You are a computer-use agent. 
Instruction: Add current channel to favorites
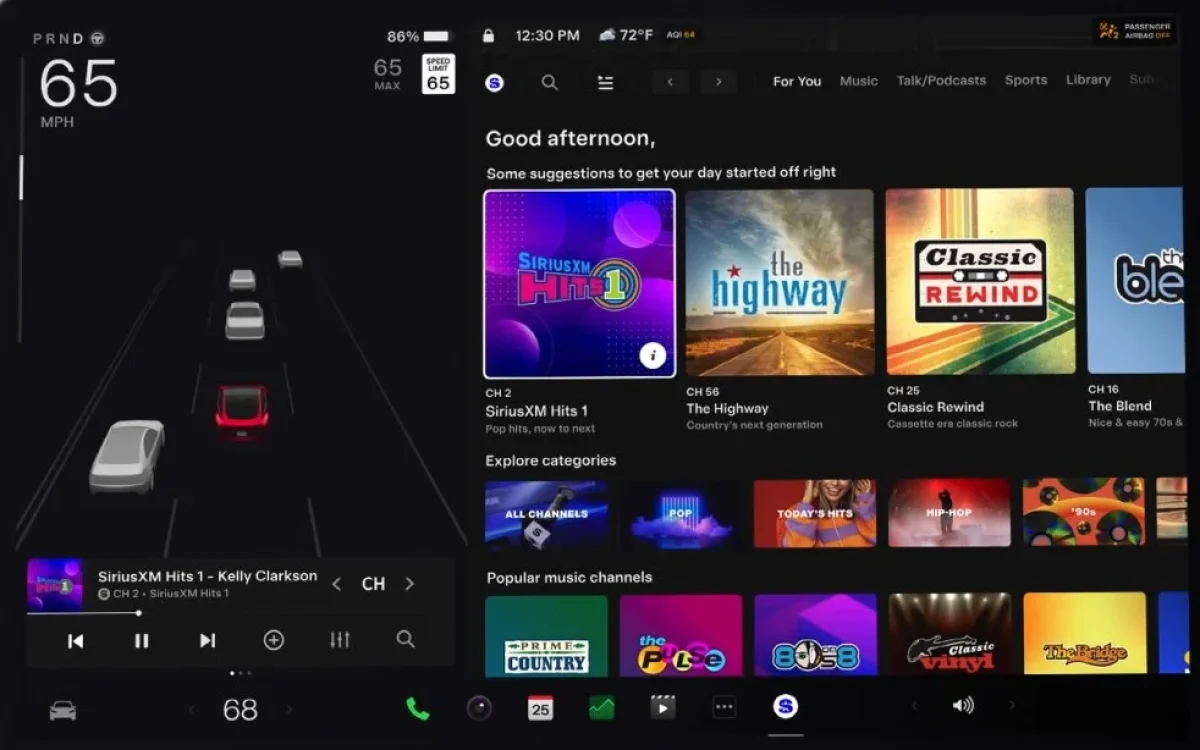coord(274,640)
